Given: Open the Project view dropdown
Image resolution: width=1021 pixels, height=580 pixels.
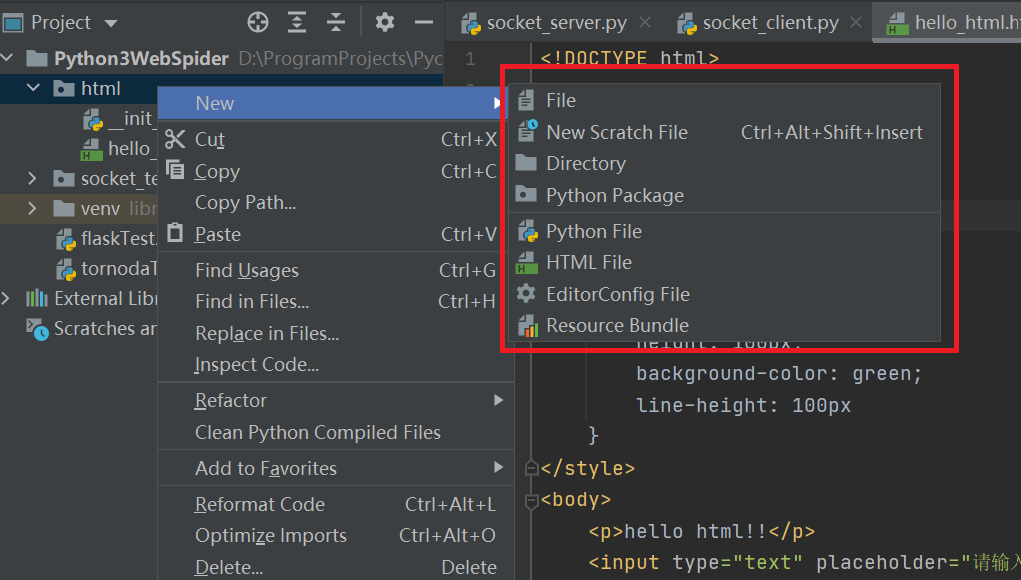Looking at the screenshot, I should [110, 23].
